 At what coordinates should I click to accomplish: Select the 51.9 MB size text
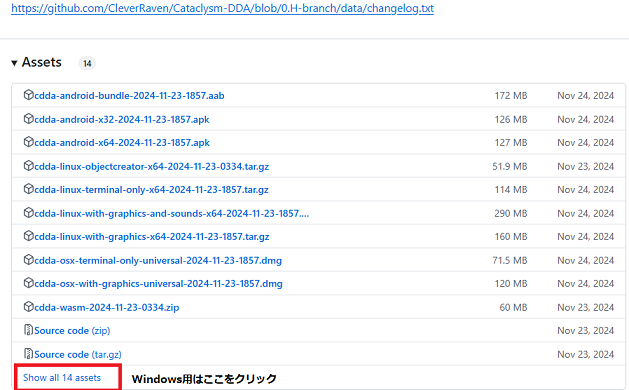509,166
